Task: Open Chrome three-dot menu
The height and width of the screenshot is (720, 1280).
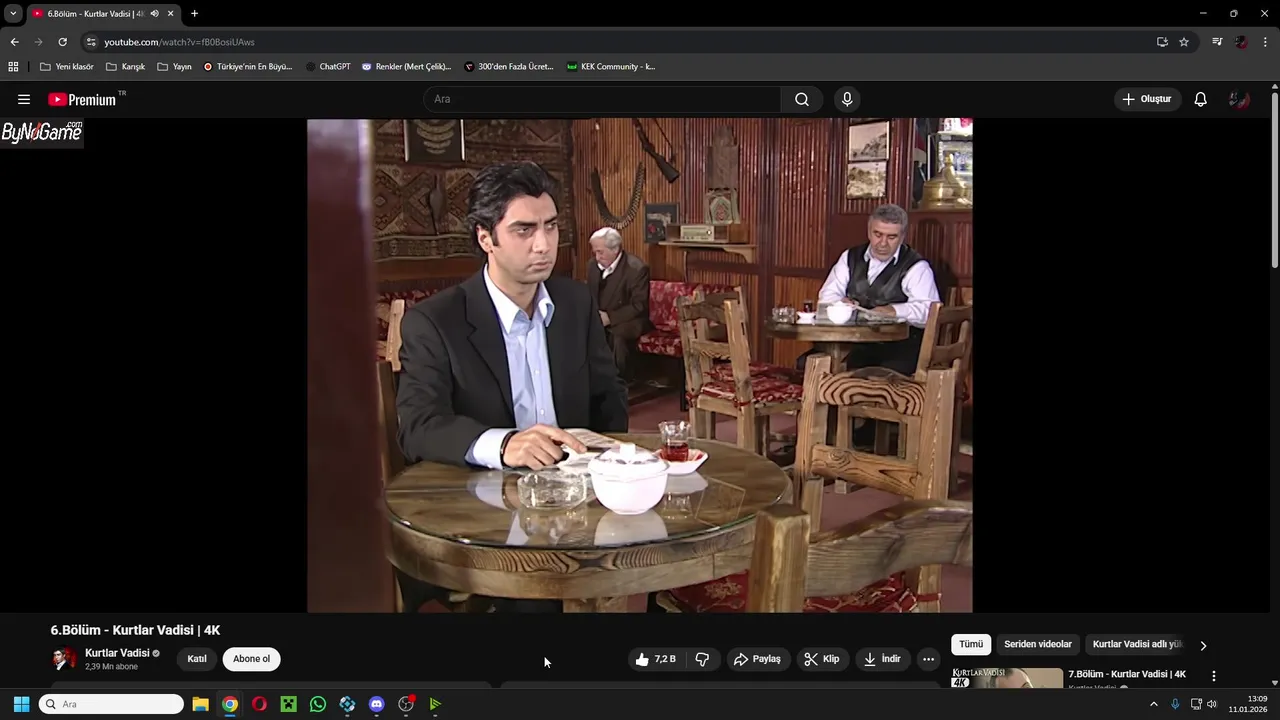Action: point(1265,42)
